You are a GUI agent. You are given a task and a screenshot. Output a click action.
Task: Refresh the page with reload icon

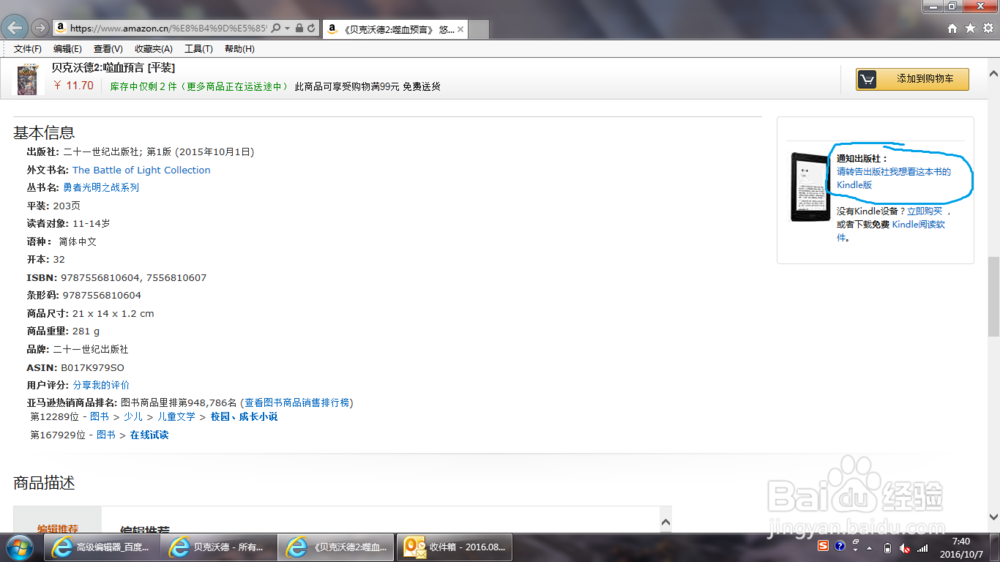(x=311, y=28)
